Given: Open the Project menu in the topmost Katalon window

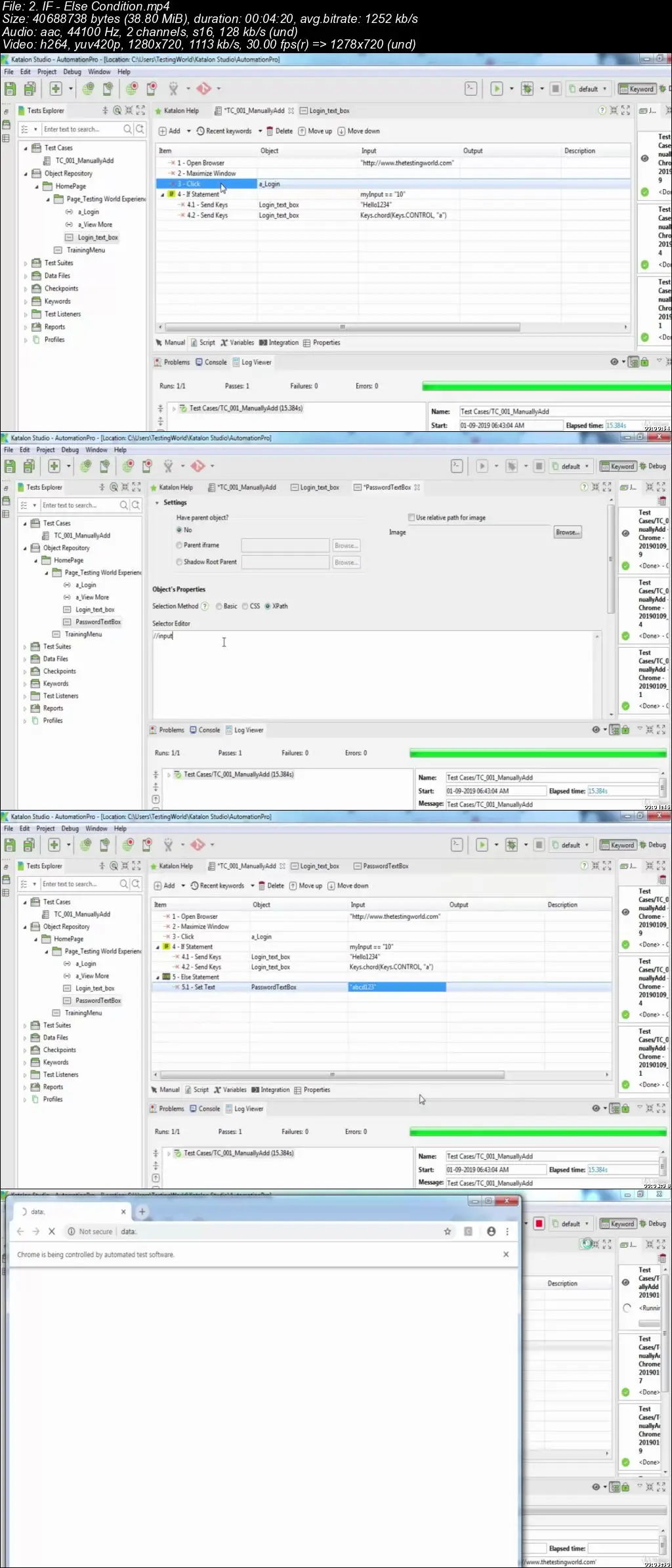Looking at the screenshot, I should [47, 72].
